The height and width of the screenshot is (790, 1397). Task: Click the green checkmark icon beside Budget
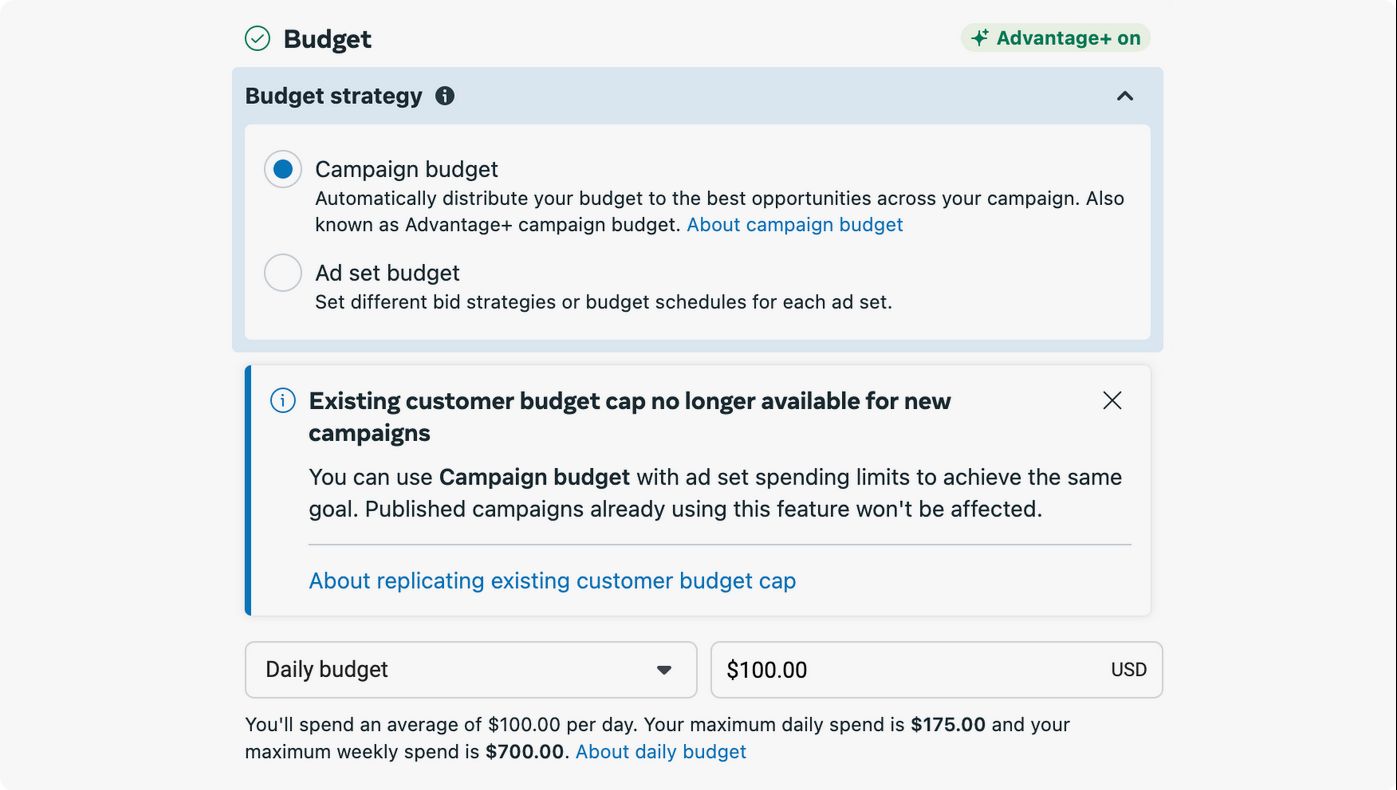click(x=257, y=39)
